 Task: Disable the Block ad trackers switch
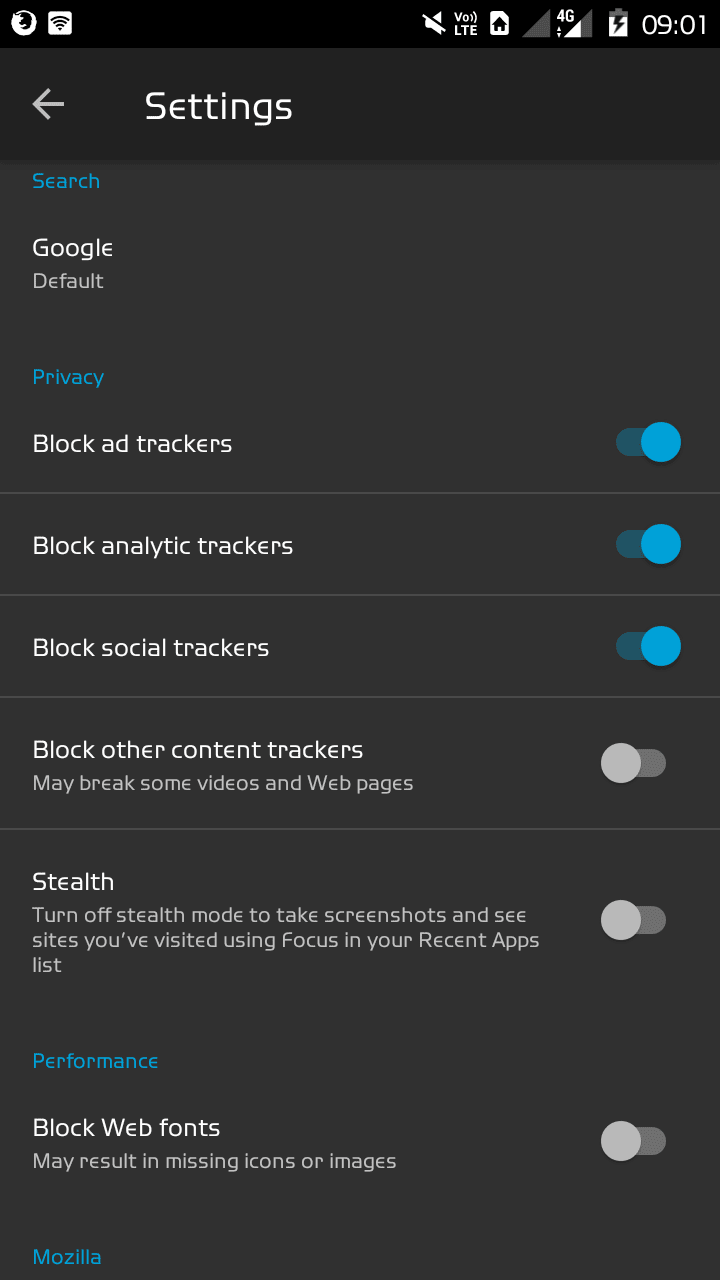[x=648, y=442]
